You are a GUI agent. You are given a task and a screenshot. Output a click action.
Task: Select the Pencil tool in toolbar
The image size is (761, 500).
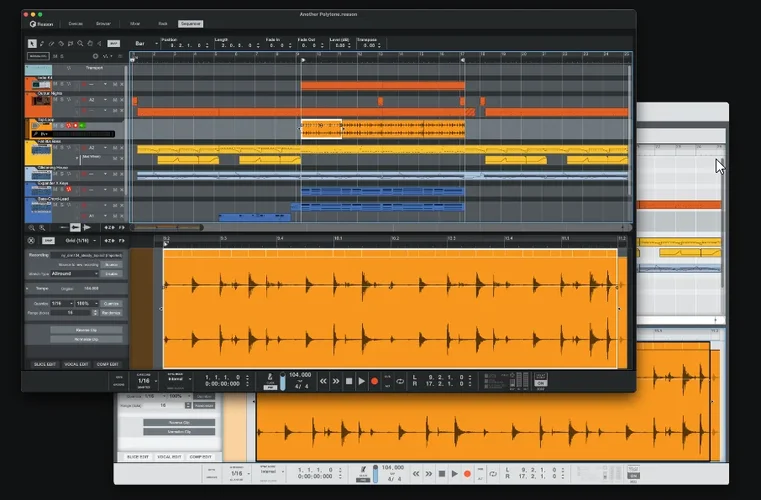tap(41, 43)
